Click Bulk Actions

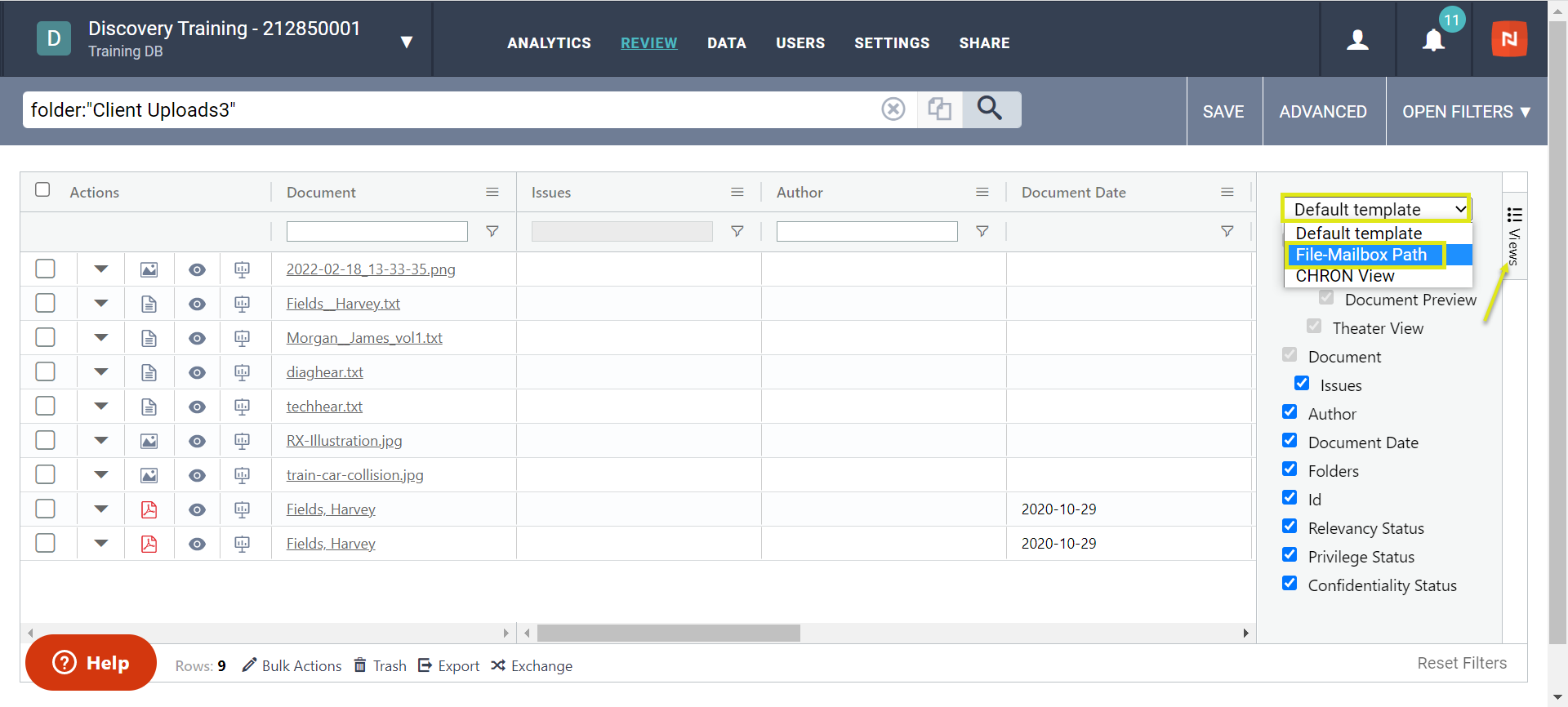point(292,666)
